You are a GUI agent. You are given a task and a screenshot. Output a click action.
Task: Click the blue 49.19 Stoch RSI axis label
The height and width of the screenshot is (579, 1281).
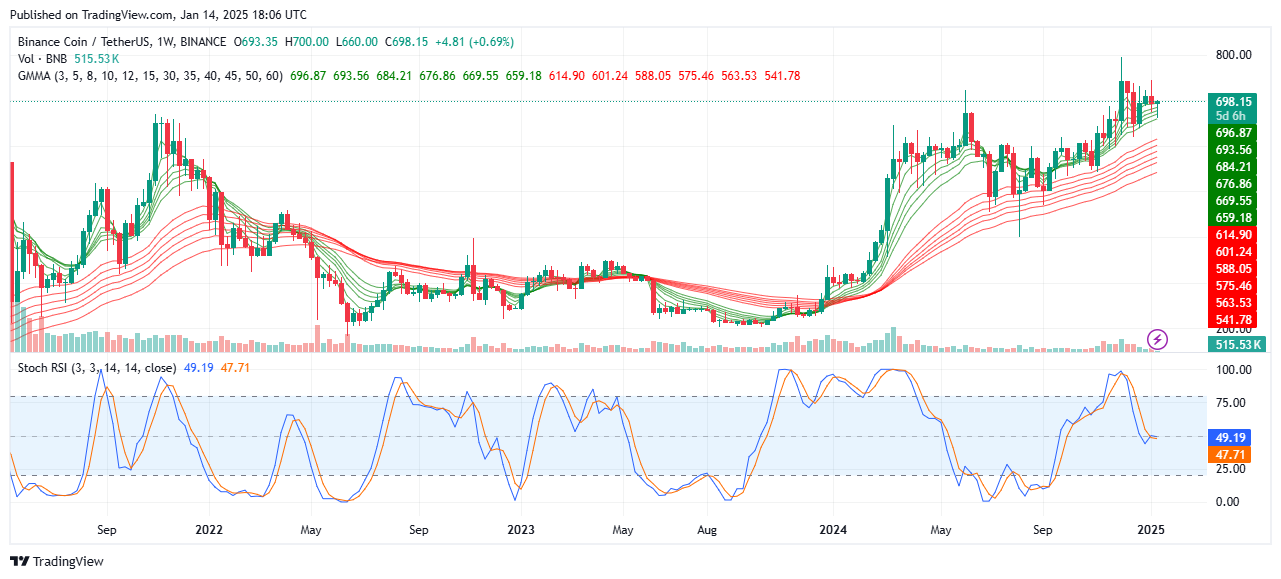click(x=1230, y=437)
